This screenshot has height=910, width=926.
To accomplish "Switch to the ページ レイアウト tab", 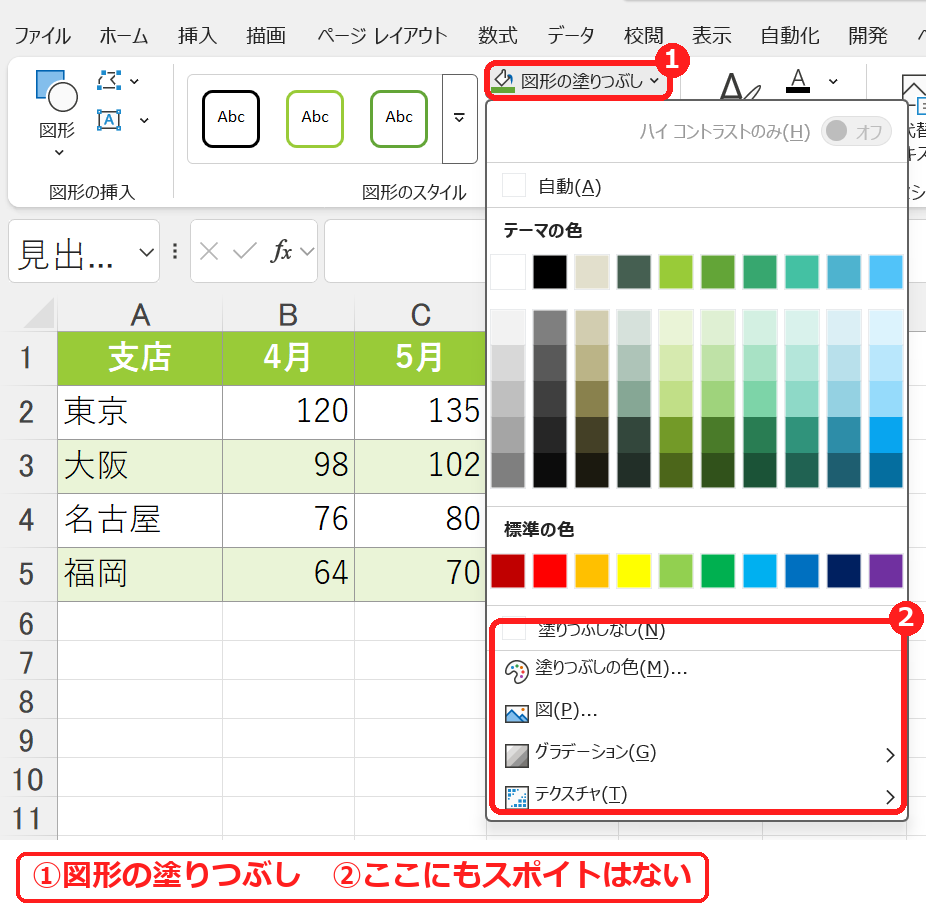I will [382, 35].
